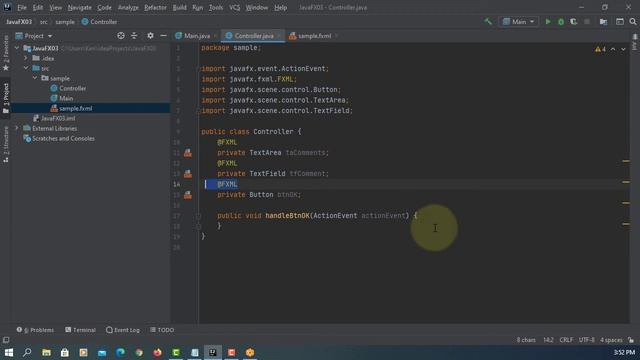Open the Event Log tool window
The height and width of the screenshot is (360, 640).
click(x=123, y=330)
